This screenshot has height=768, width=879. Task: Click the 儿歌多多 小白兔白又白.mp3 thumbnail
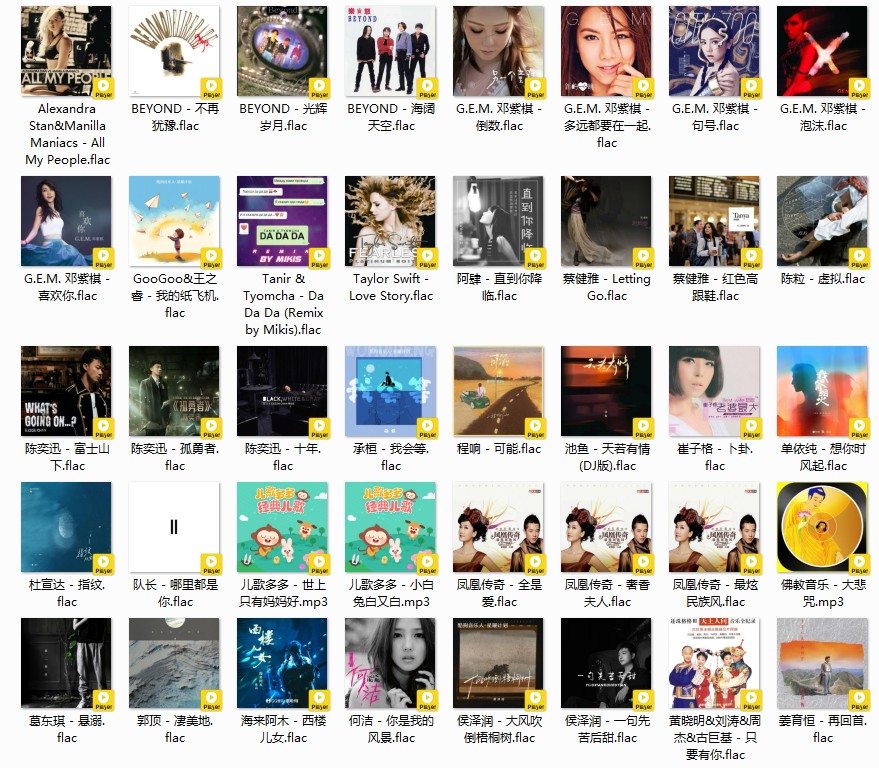[x=390, y=527]
